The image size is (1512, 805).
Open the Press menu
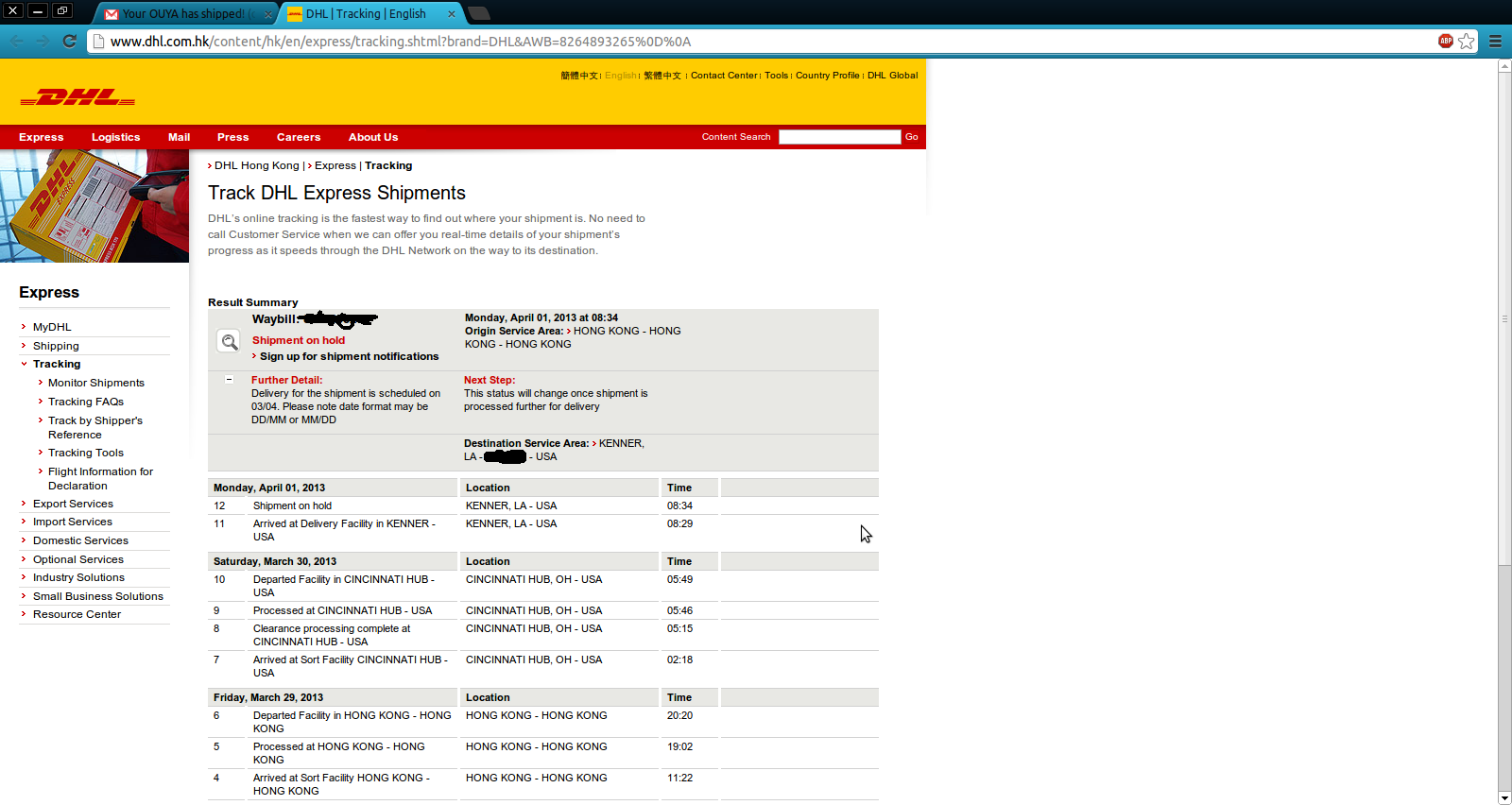(x=232, y=137)
